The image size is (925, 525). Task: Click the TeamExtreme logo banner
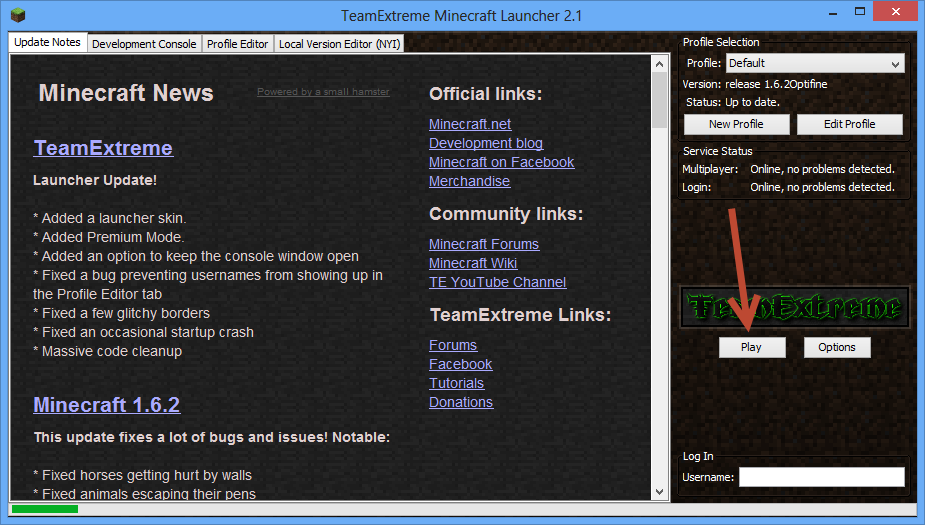[794, 307]
